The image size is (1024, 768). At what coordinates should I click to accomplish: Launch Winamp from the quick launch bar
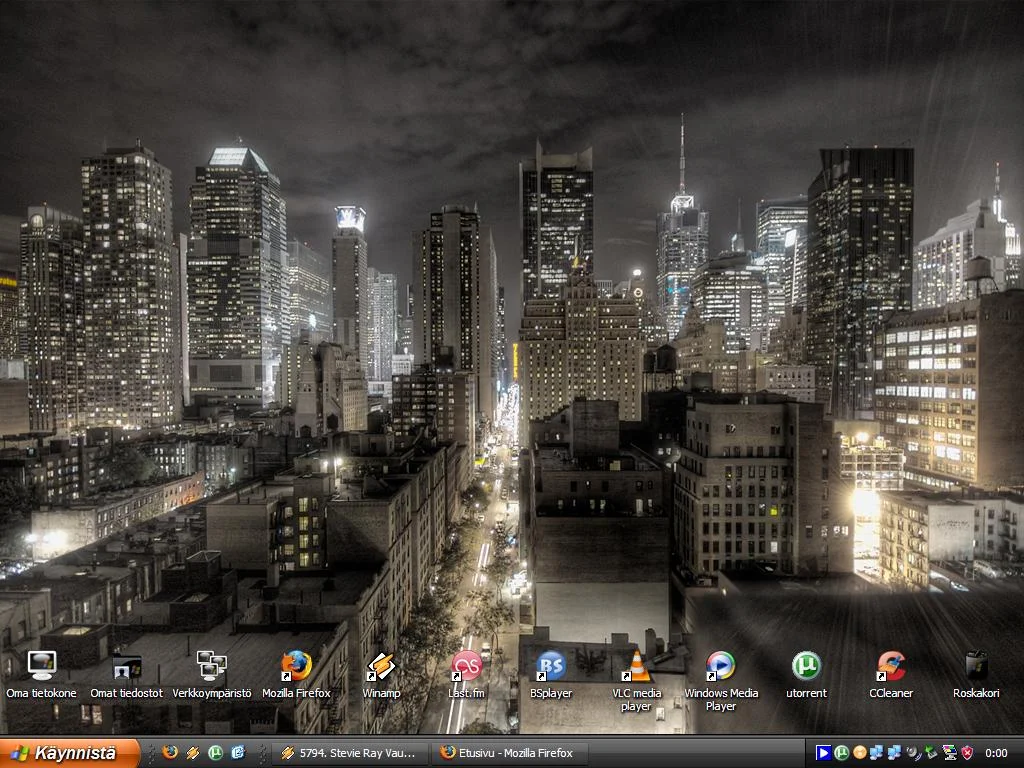click(193, 753)
